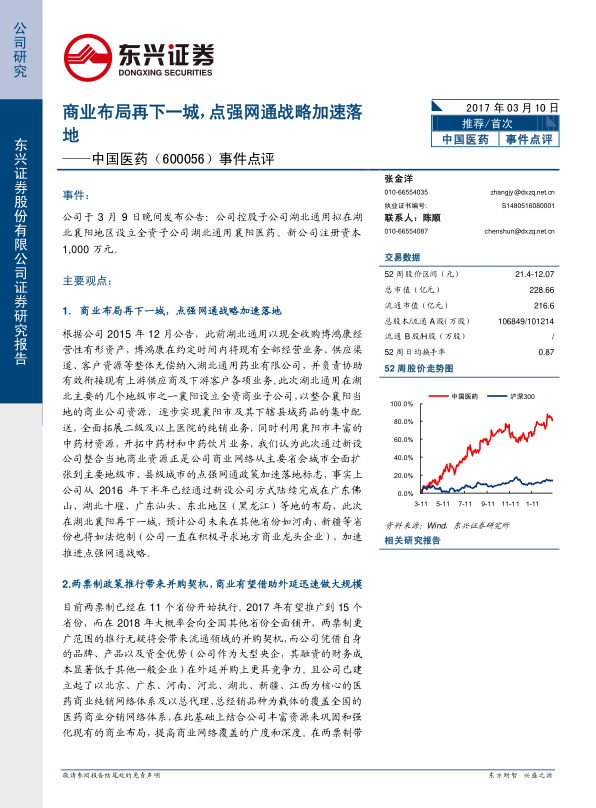Click the rating text 推荐/首次
Screen dimensions: 596x808
(x=487, y=124)
